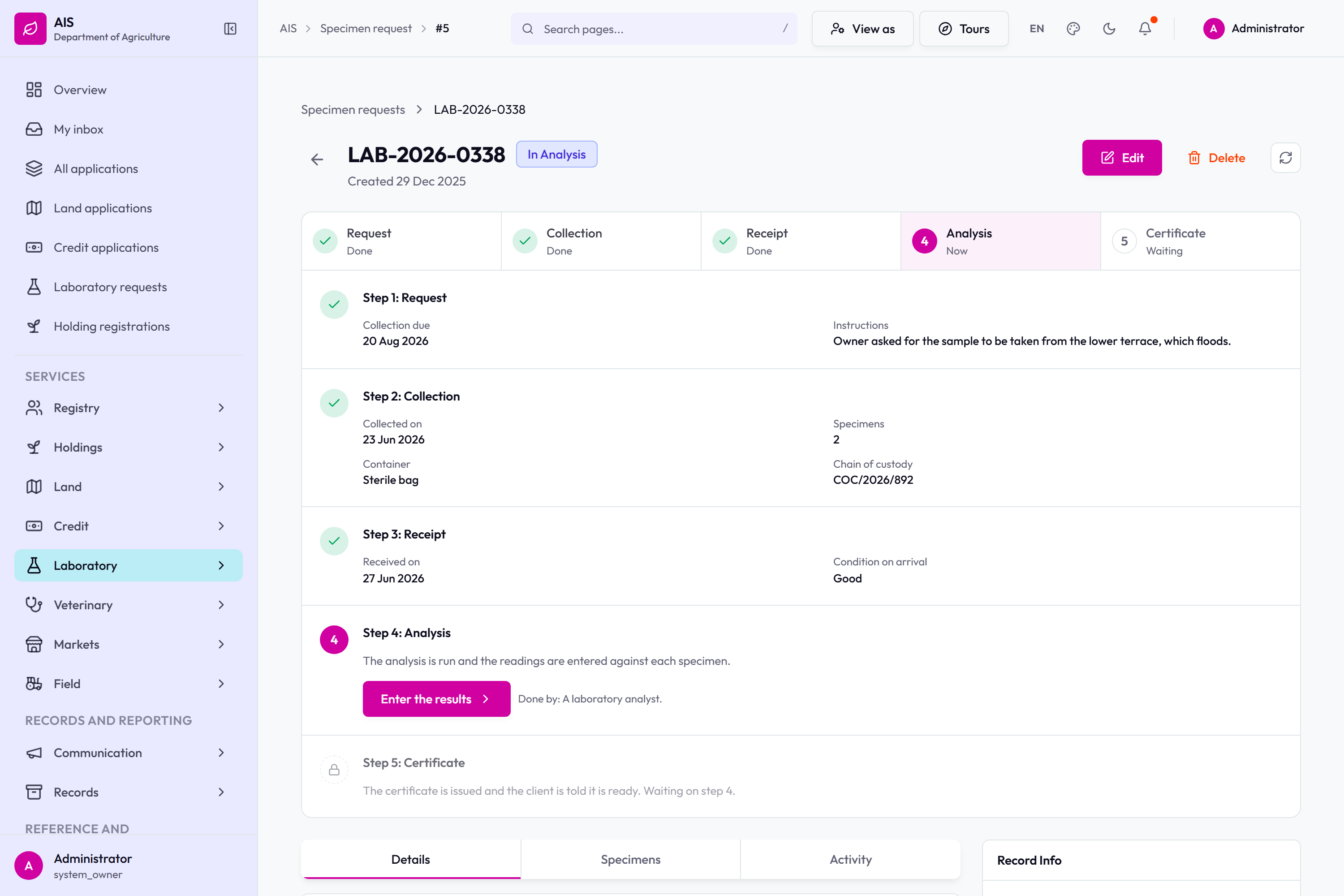Switch language with the EN button

[x=1037, y=29]
